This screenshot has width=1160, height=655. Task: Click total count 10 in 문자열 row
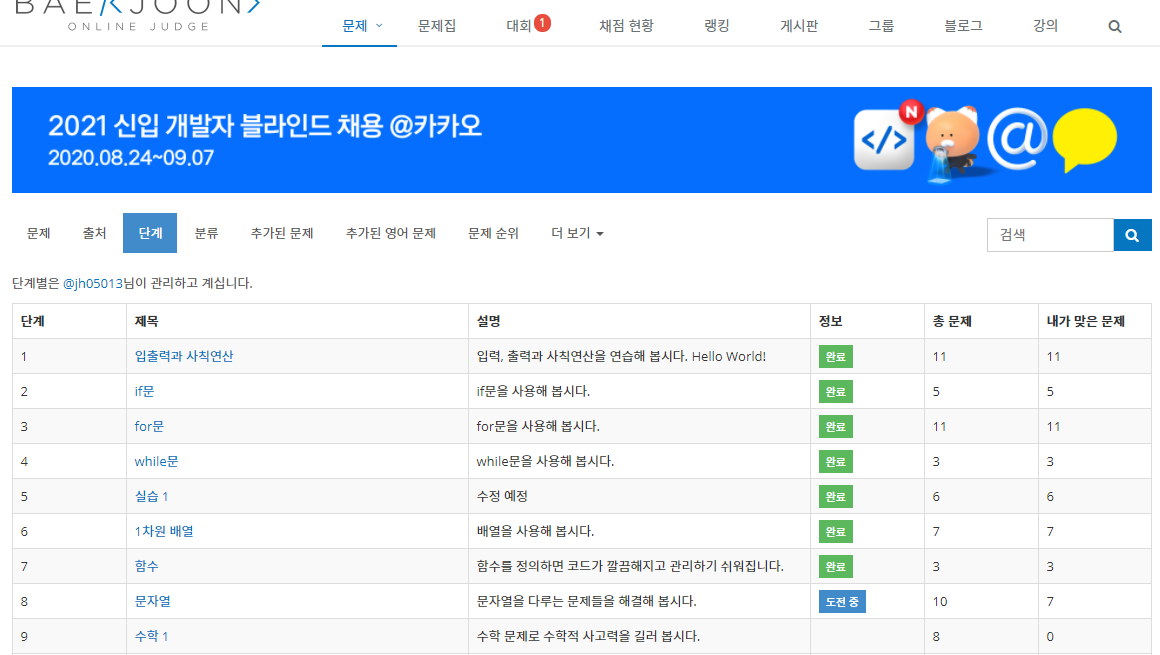[940, 602]
